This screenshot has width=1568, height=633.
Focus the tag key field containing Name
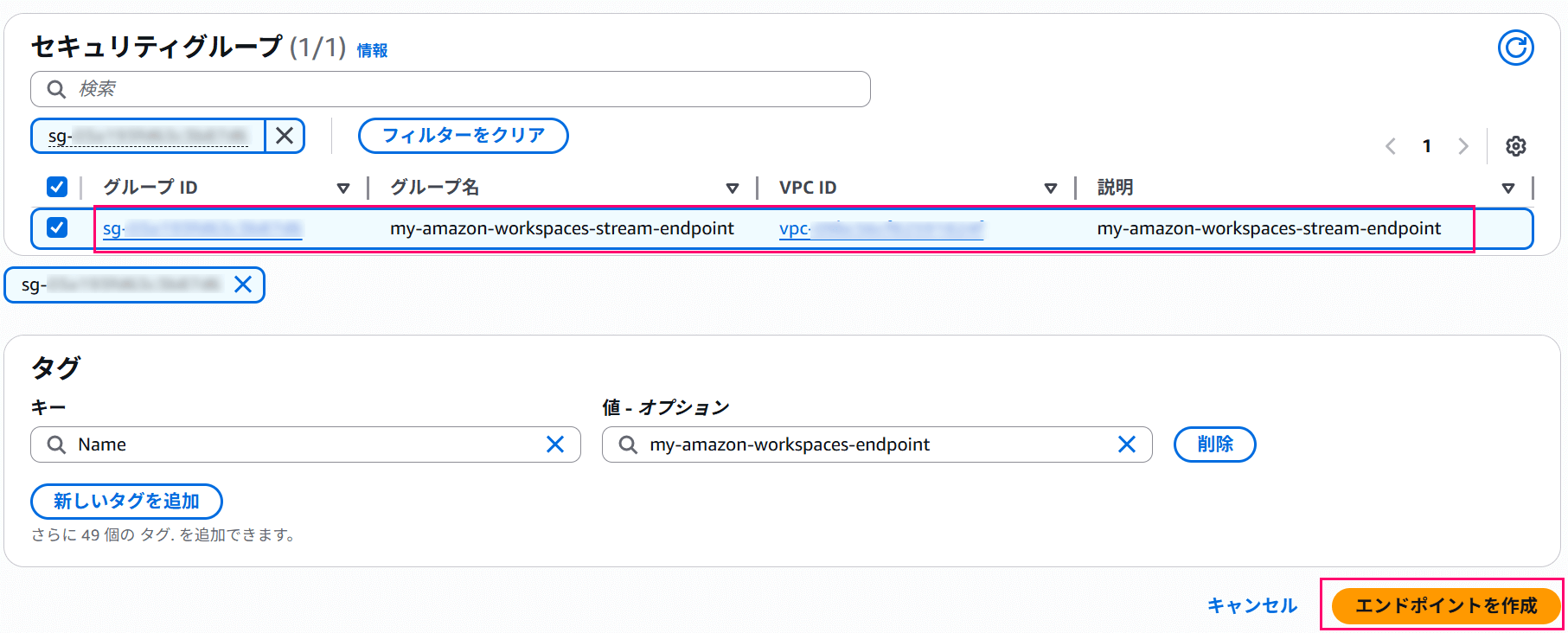coord(305,444)
